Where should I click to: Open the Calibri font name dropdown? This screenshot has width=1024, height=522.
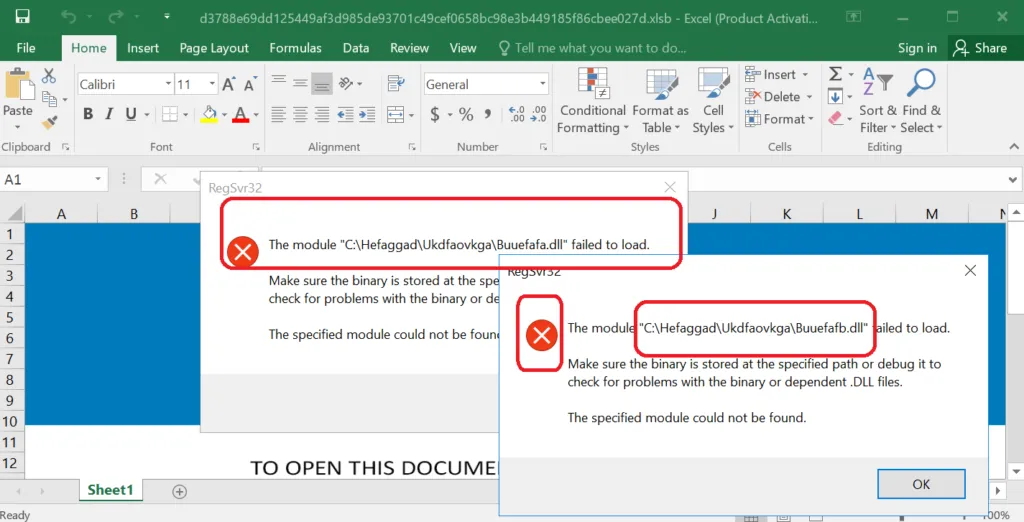[168, 84]
